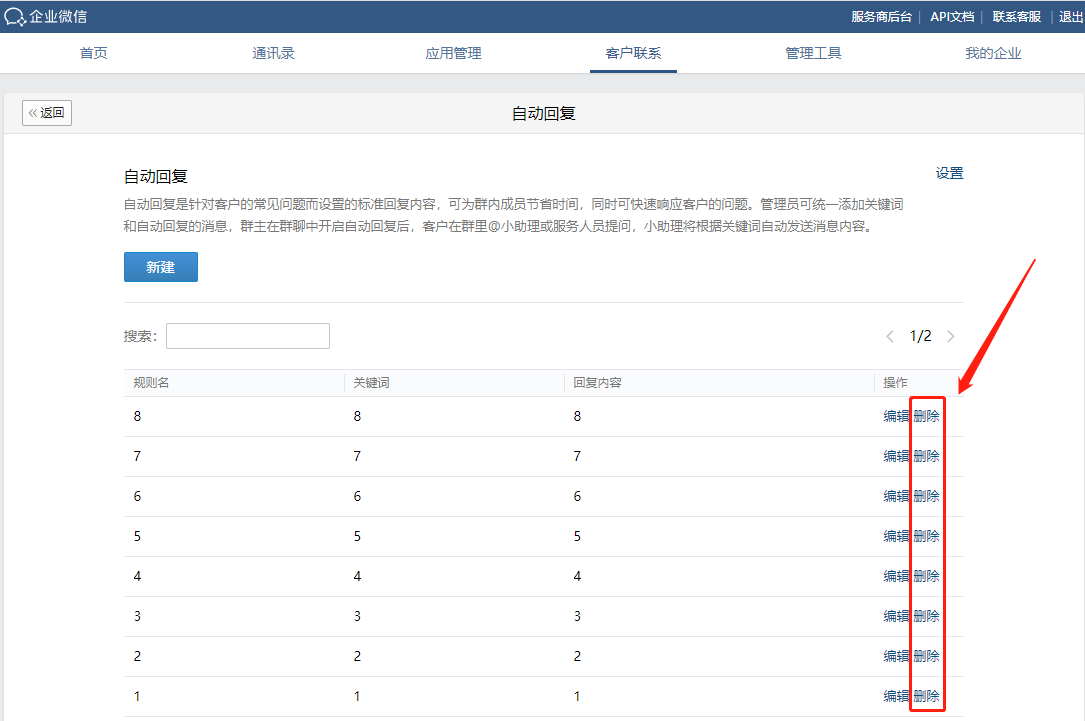Open 服务商后台 link in header

coord(881,16)
